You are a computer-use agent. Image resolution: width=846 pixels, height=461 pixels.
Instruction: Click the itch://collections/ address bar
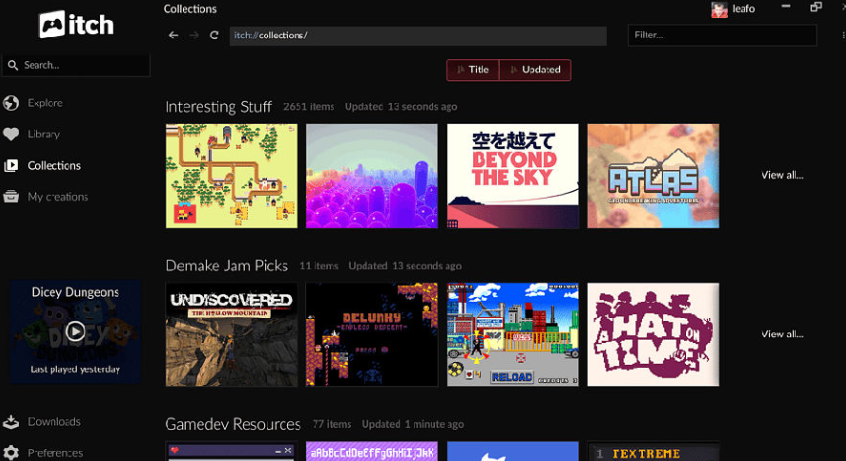coord(418,36)
